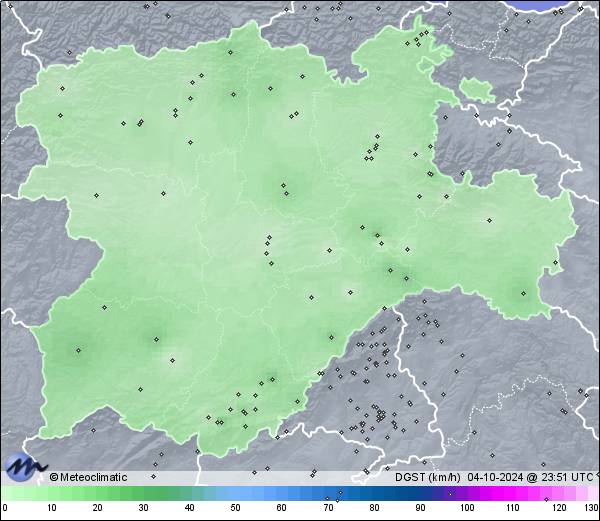Viewport: 600px width, 521px height.
Task: Click the 60 label on the scale
Action: coord(282,508)
